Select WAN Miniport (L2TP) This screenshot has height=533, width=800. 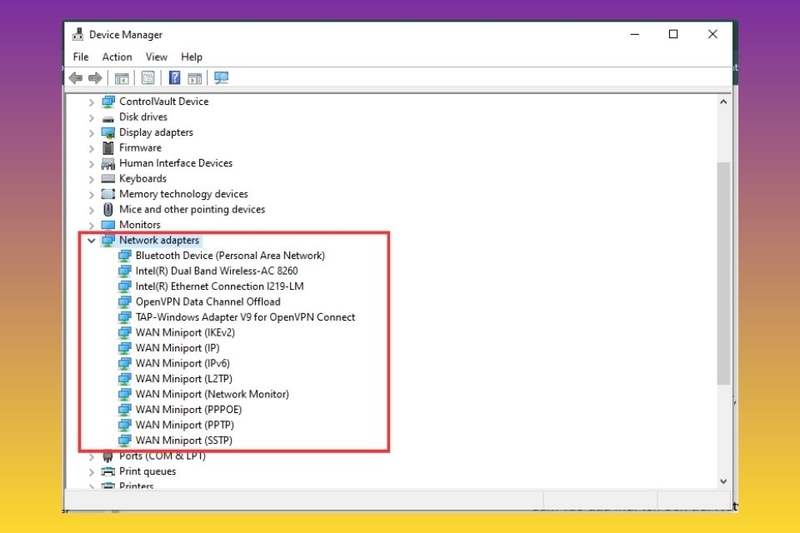coord(184,378)
